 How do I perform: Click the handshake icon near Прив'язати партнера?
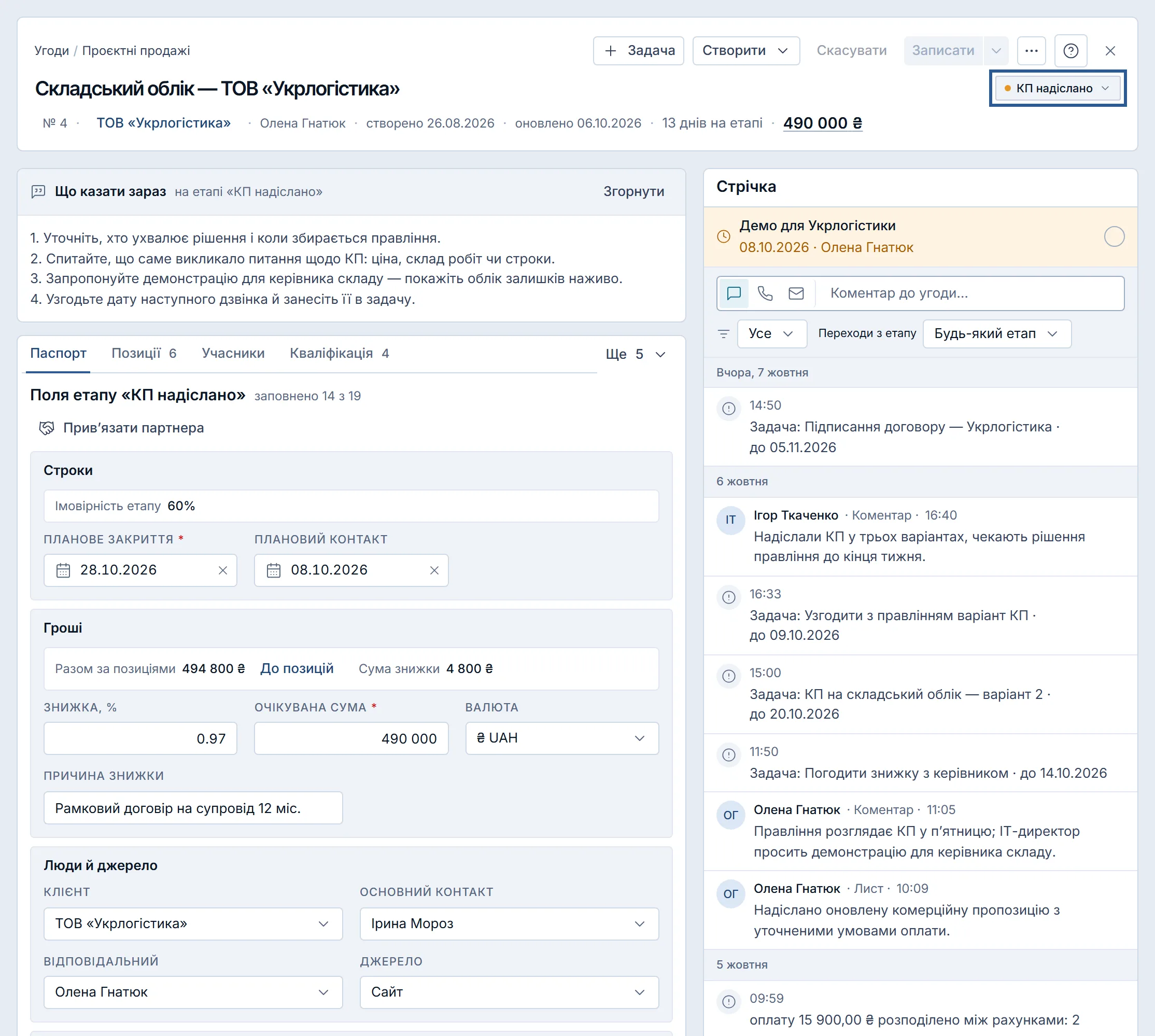click(46, 427)
